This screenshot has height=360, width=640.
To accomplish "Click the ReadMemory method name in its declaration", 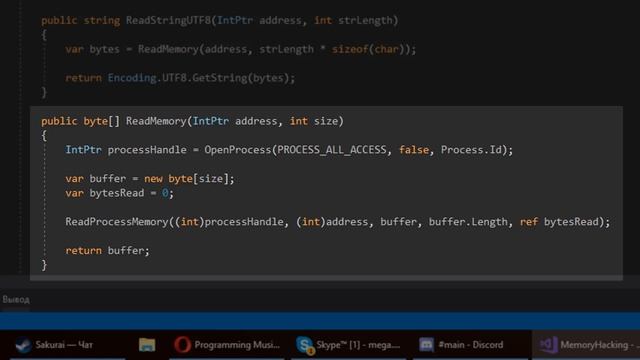I will (x=156, y=121).
